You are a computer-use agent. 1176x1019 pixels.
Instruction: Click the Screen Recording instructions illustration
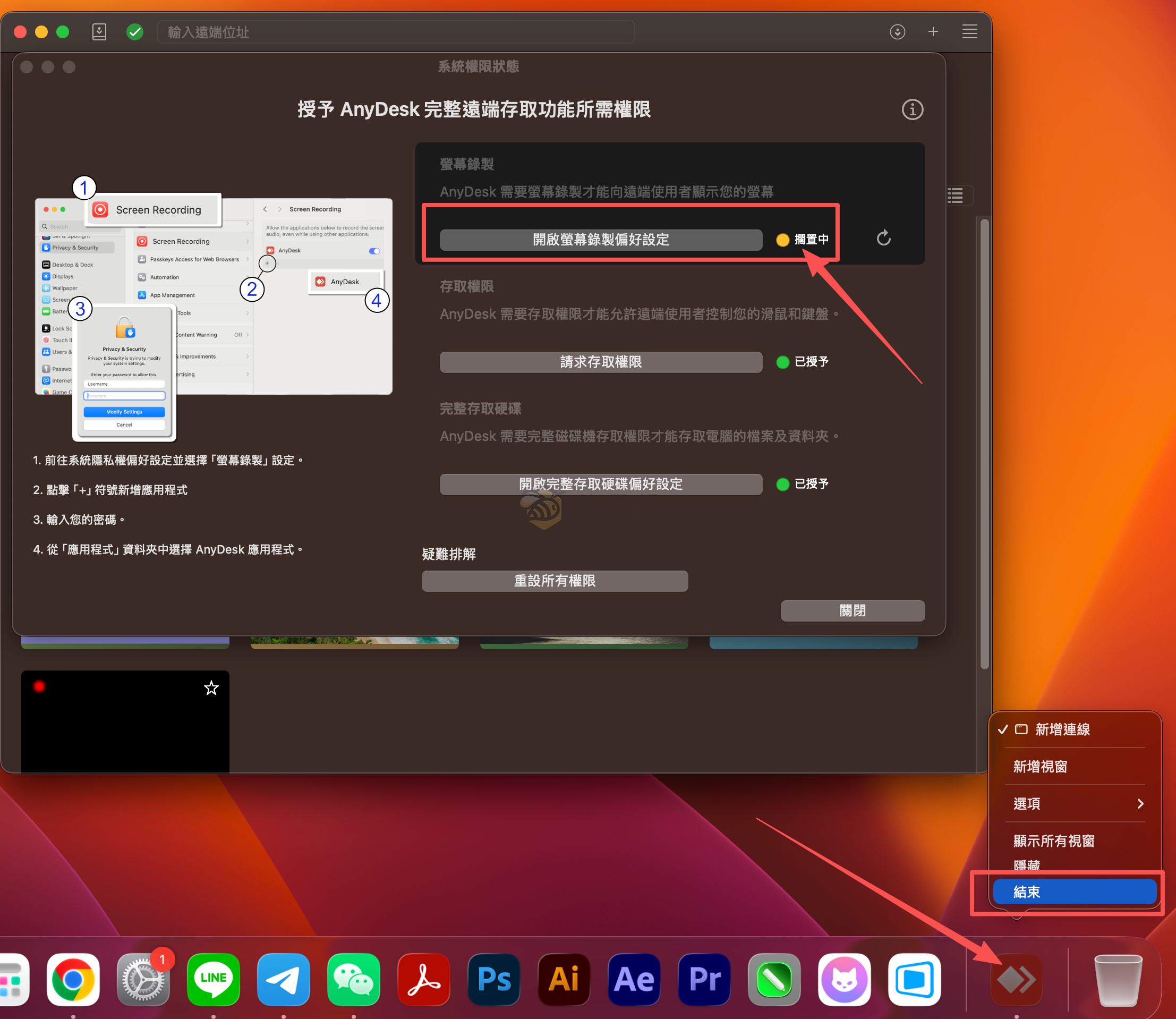point(214,308)
